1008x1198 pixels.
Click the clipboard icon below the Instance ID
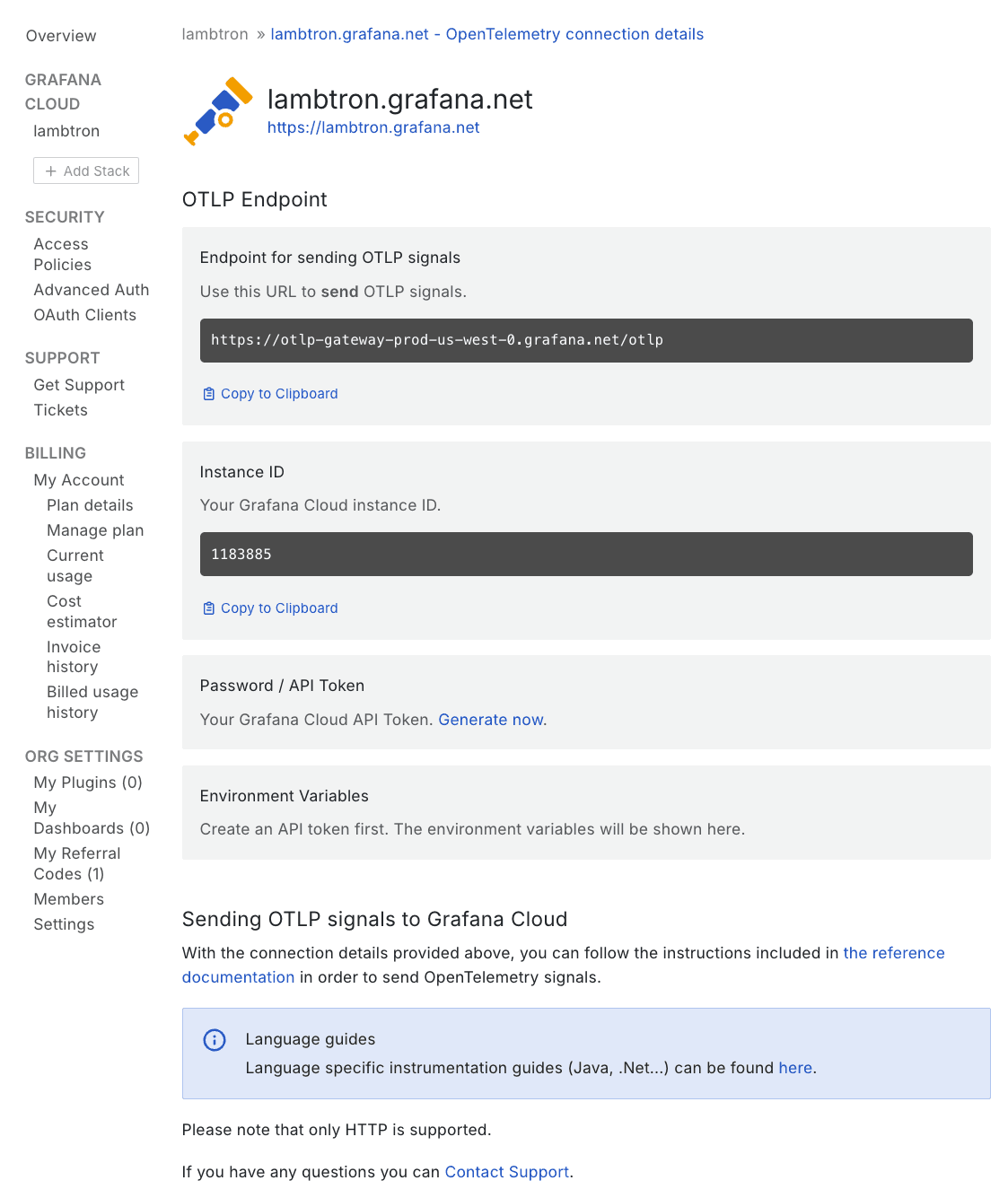tap(208, 608)
